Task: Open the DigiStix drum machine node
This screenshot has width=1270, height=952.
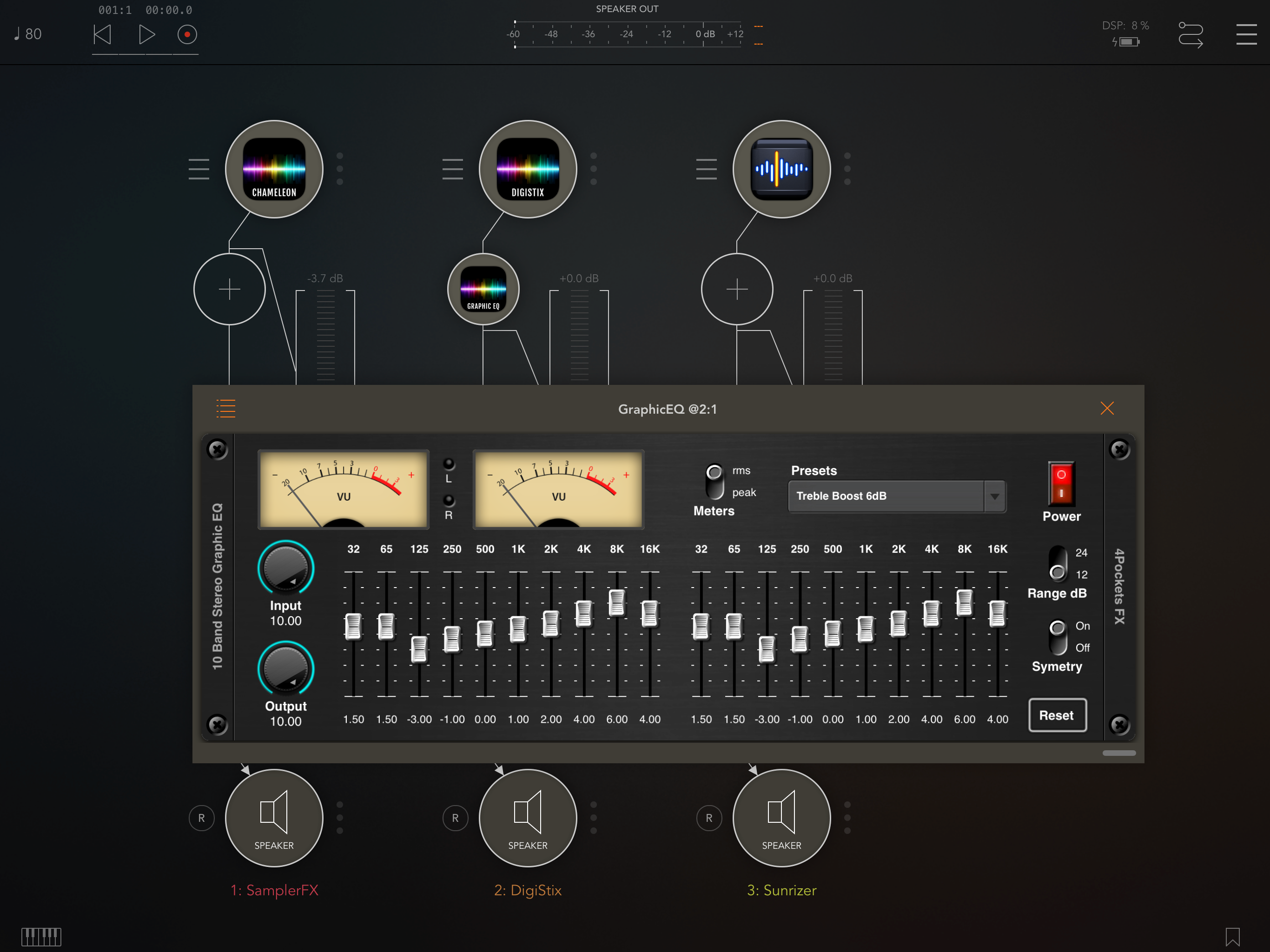Action: [528, 169]
